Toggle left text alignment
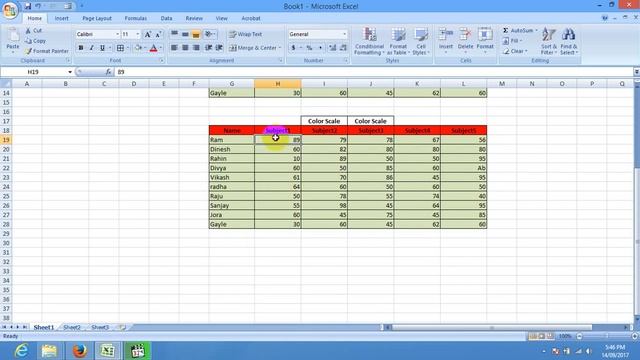Viewport: 640px width, 360px height. pos(174,48)
